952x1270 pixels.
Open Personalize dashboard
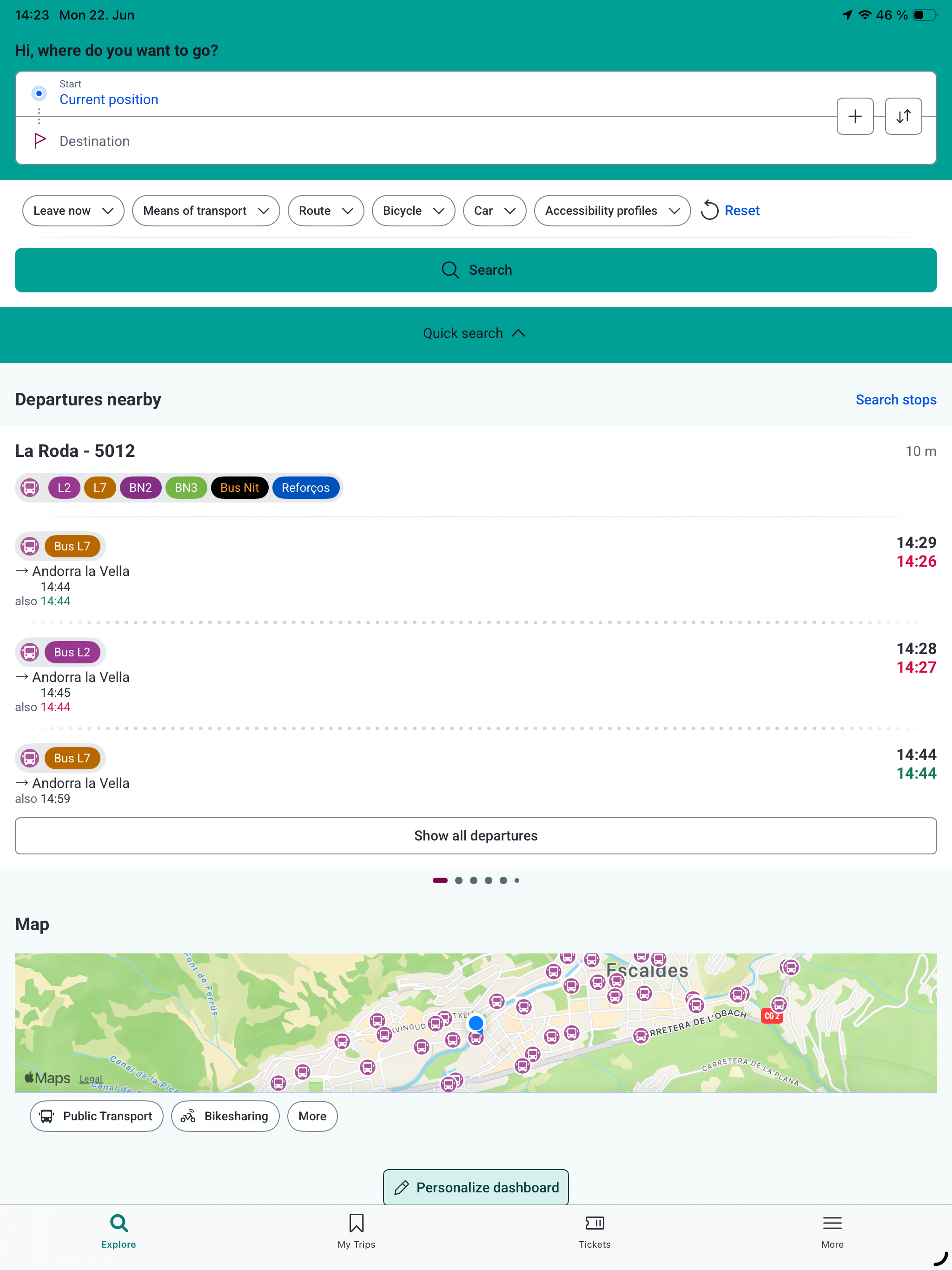pyautogui.click(x=476, y=1187)
